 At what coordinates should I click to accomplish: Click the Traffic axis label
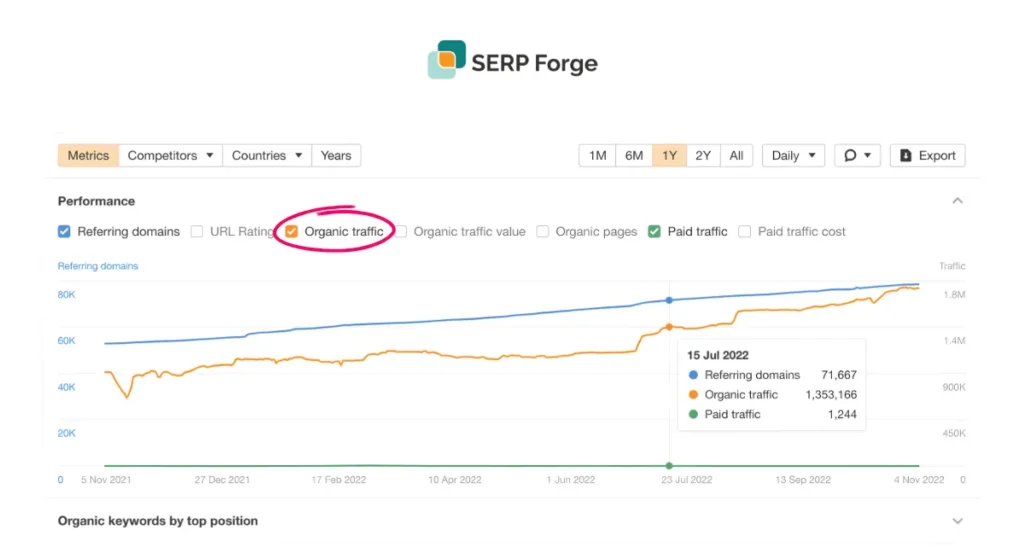coord(952,266)
